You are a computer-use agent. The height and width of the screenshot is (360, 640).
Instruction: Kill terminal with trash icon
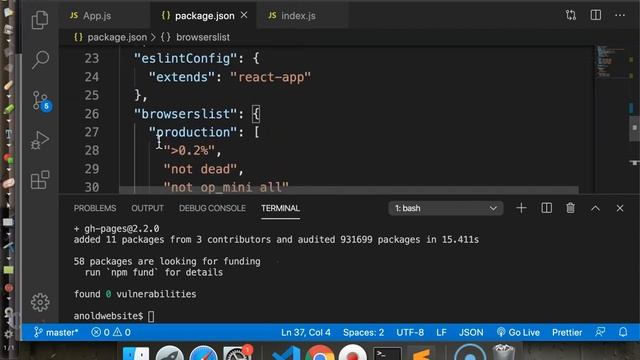point(571,208)
